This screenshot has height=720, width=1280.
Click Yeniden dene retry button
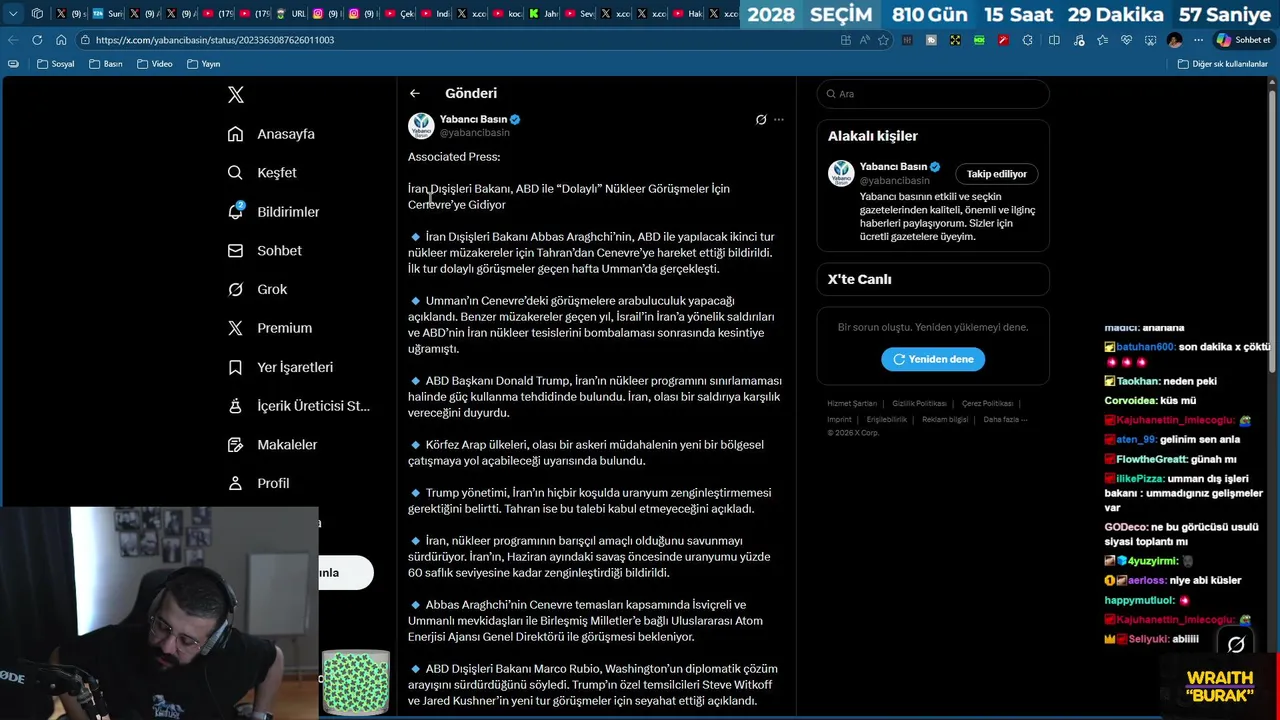933,359
